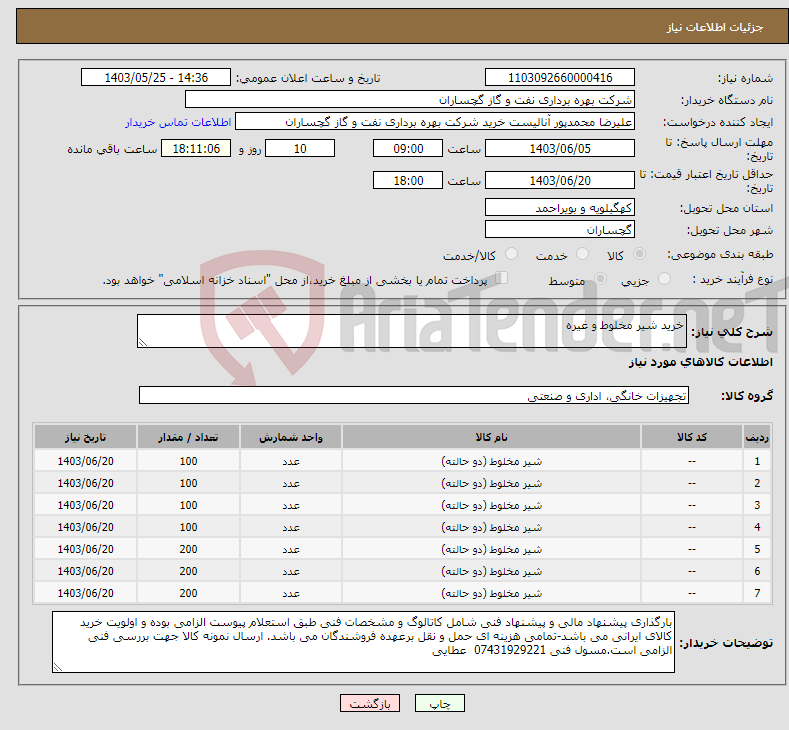This screenshot has width=789, height=730.
Task: Click the ردیف column header
Action: click(x=757, y=437)
